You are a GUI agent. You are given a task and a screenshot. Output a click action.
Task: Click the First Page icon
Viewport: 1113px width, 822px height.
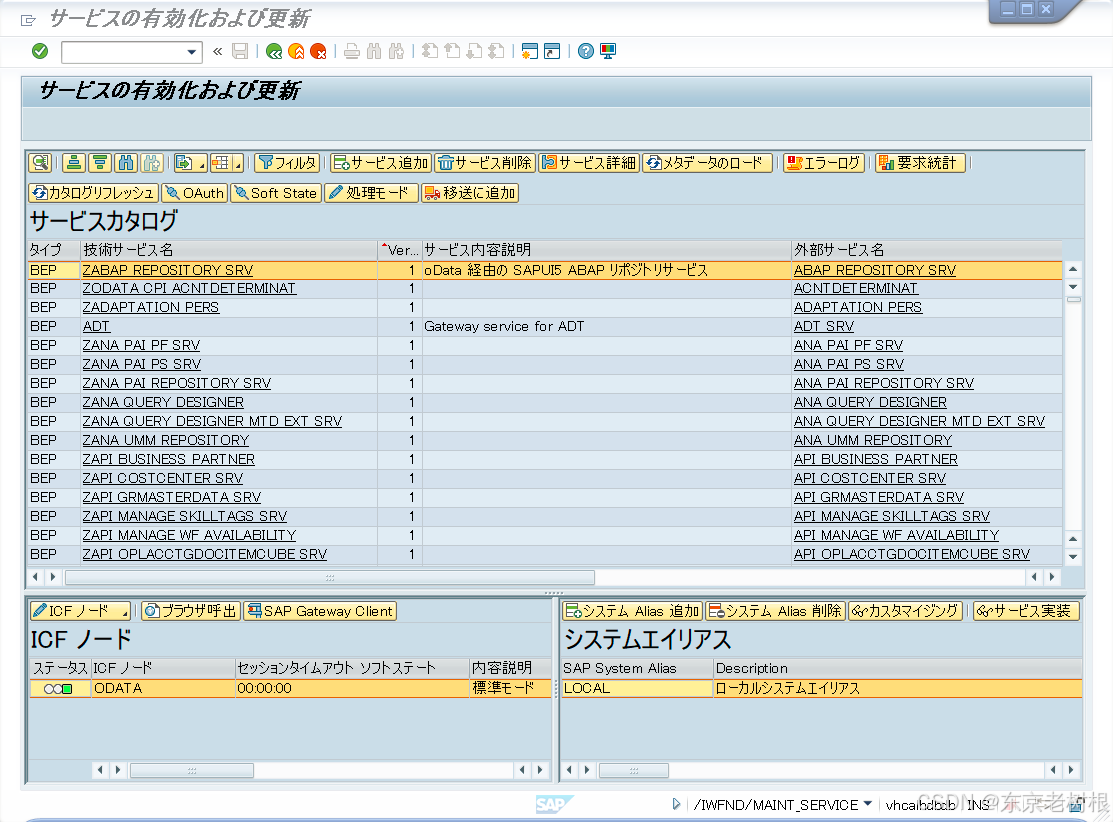pos(429,51)
